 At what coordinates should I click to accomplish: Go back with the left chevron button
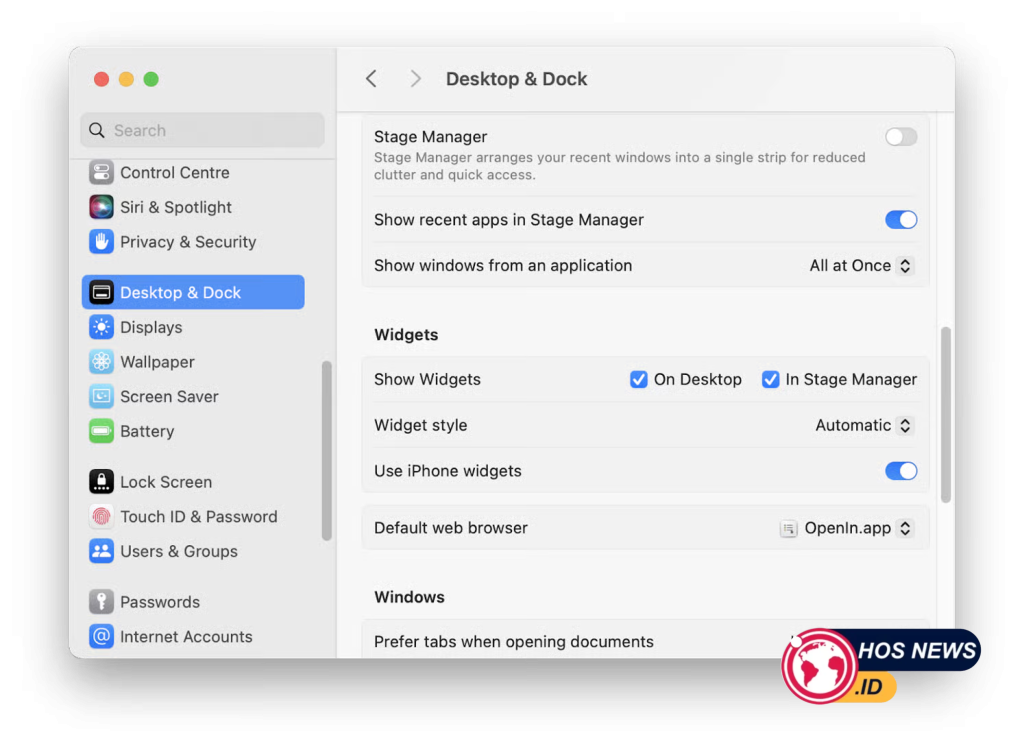click(372, 79)
